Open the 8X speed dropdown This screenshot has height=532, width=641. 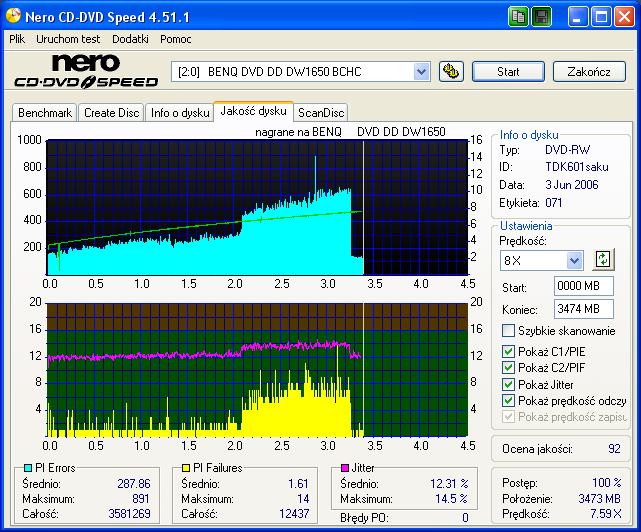coord(574,260)
